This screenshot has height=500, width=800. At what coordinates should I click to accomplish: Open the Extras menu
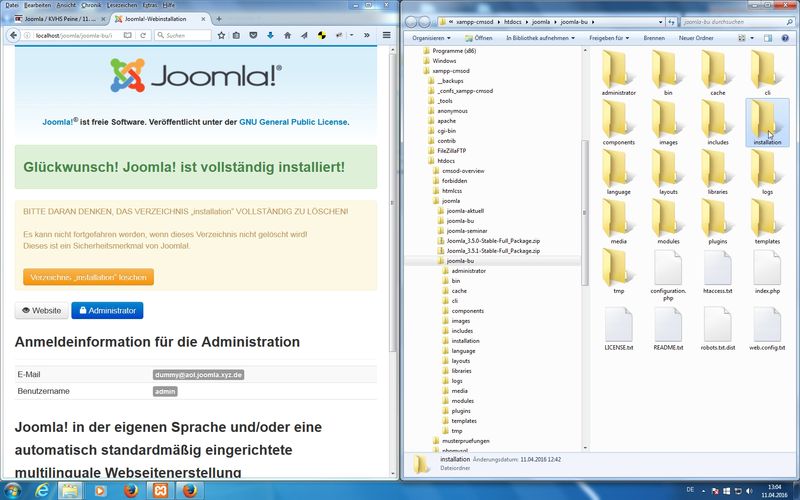click(149, 5)
